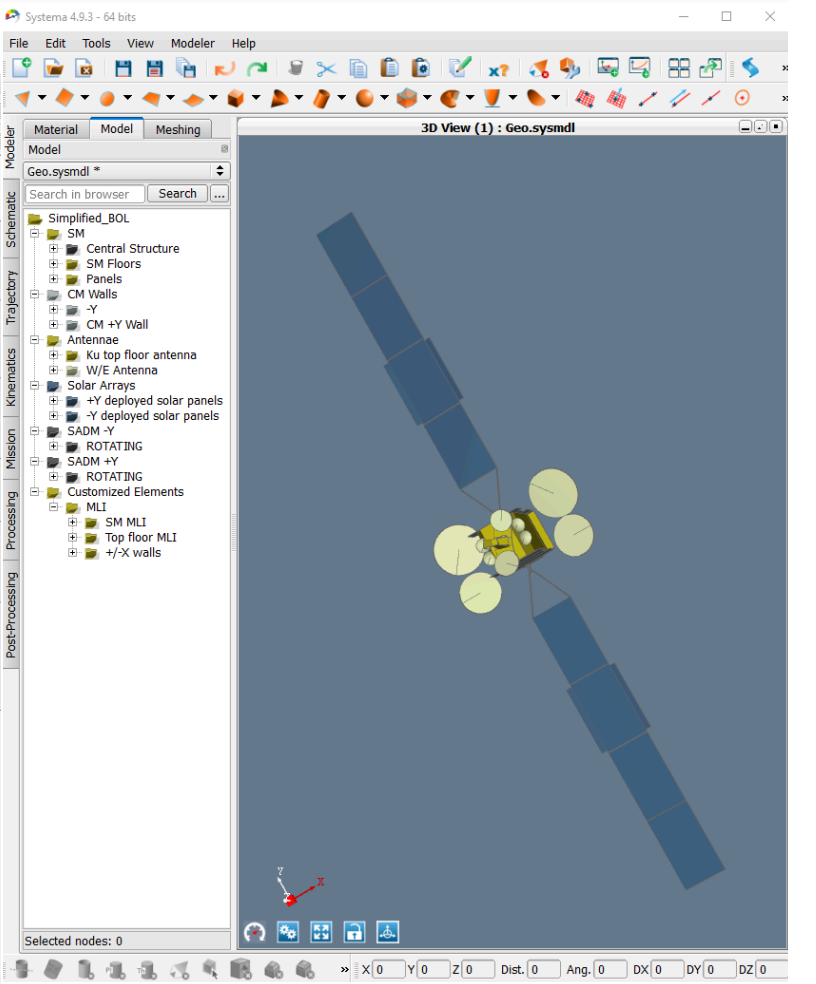Open the Tools menu
Image resolution: width=816 pixels, height=984 pixels.
96,43
